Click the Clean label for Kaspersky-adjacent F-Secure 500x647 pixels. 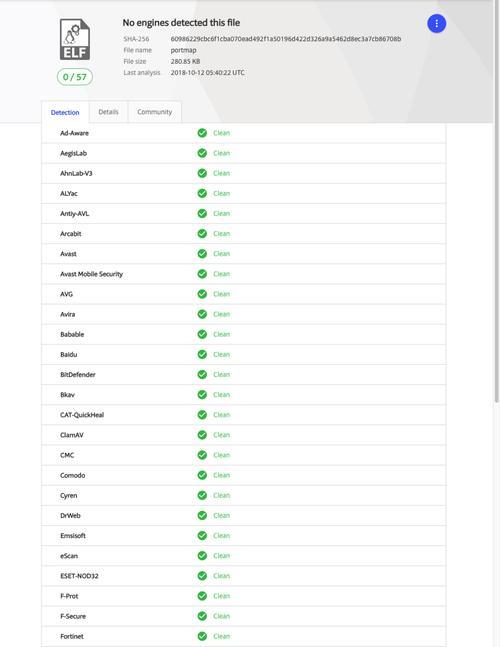pyautogui.click(x=222, y=616)
